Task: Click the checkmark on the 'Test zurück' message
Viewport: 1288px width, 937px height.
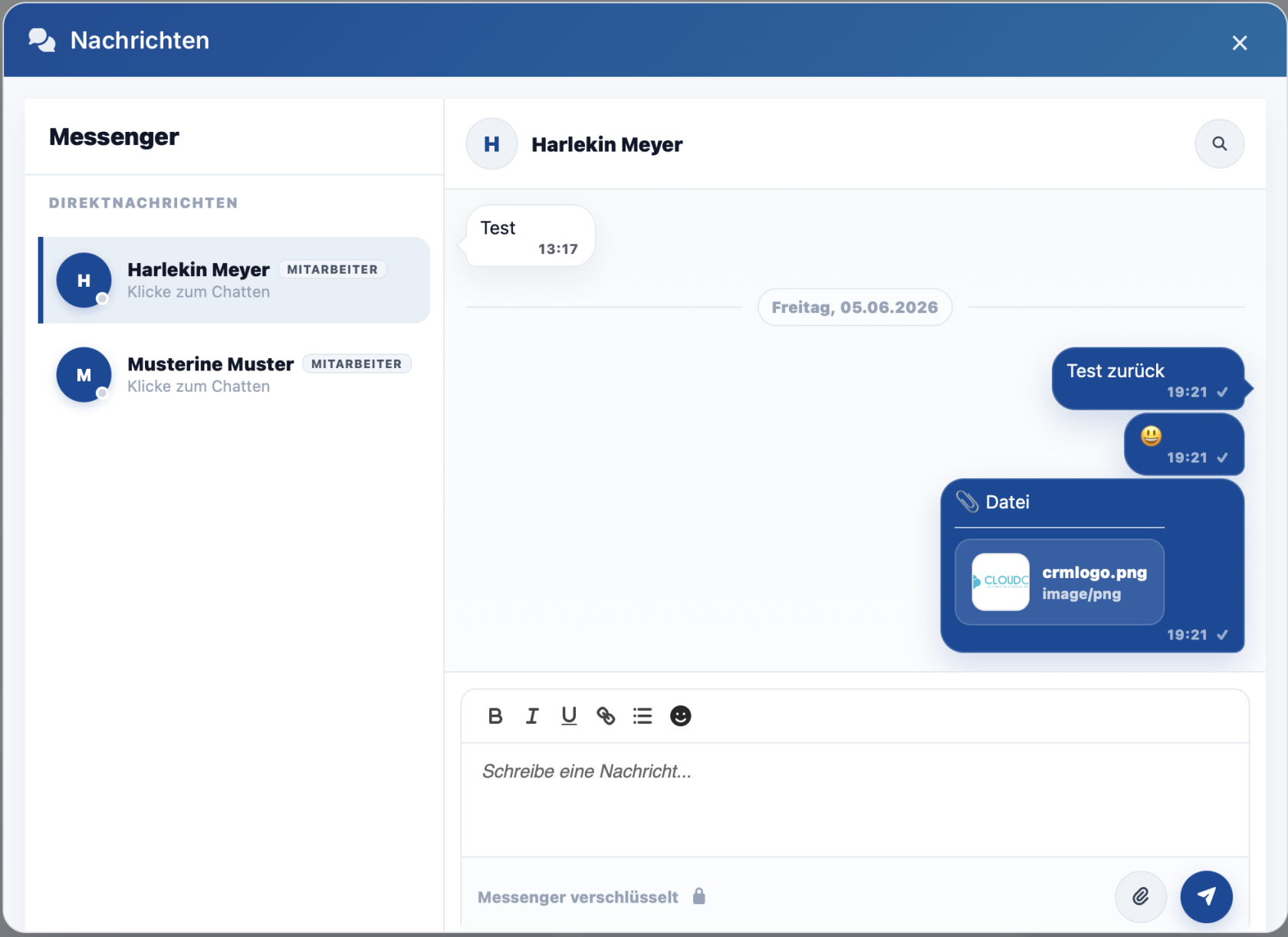Action: (1222, 392)
